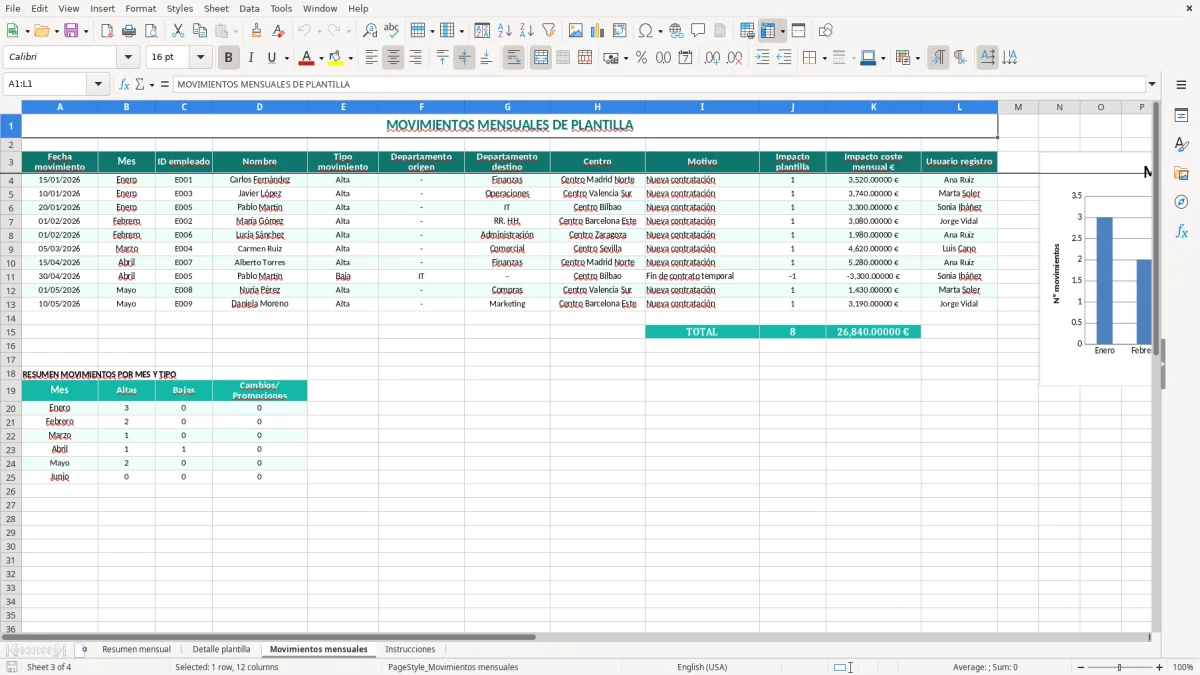Open sidebar Gallery icon
This screenshot has width=1200, height=675.
[x=1181, y=173]
